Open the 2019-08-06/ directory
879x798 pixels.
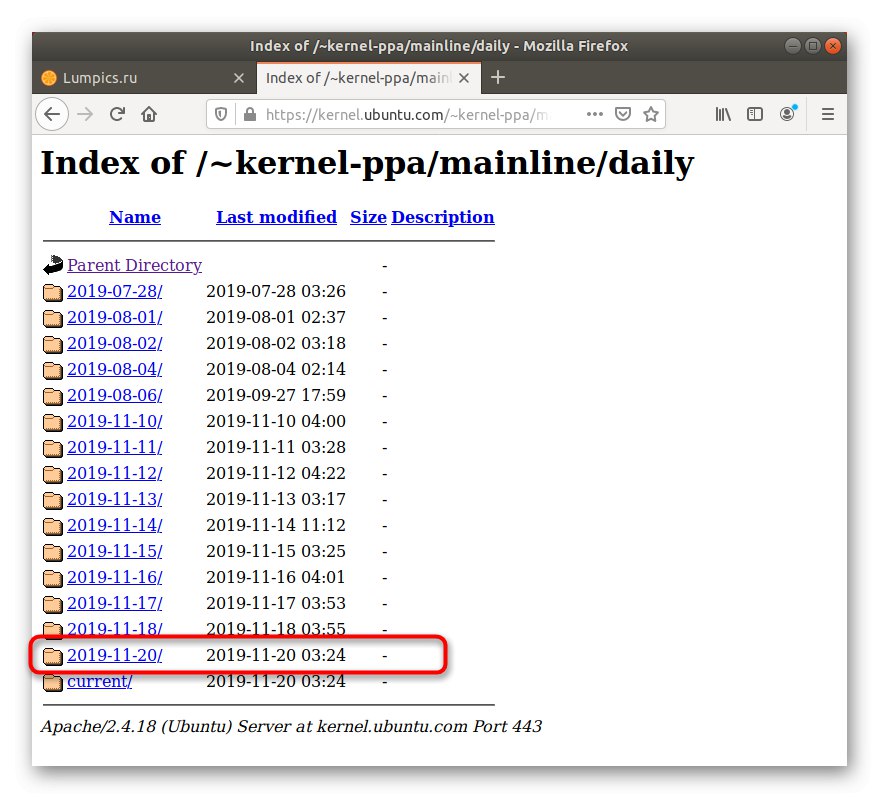point(114,395)
